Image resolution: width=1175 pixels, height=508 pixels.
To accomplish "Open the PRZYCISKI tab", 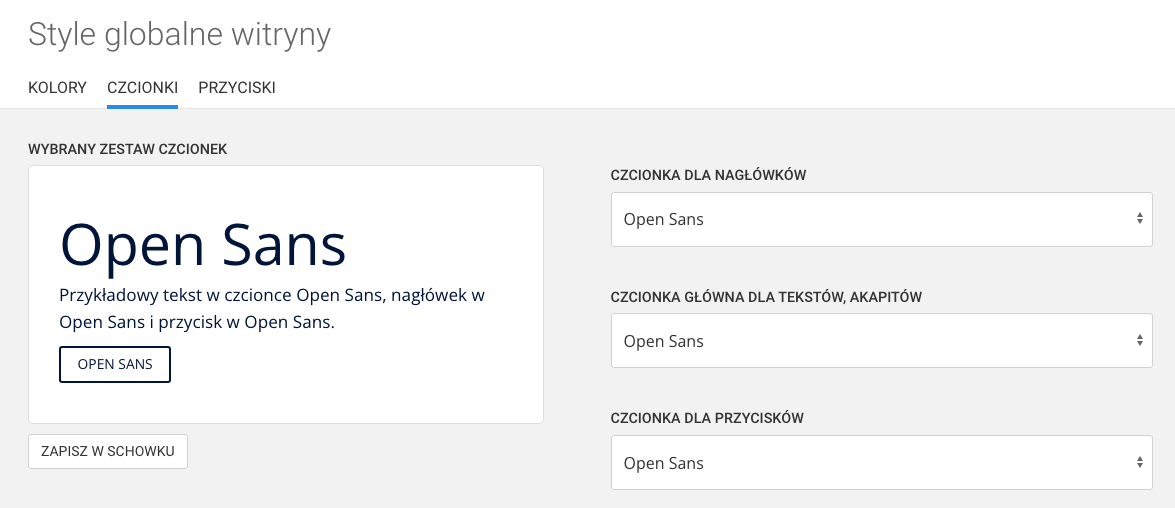I will [237, 88].
